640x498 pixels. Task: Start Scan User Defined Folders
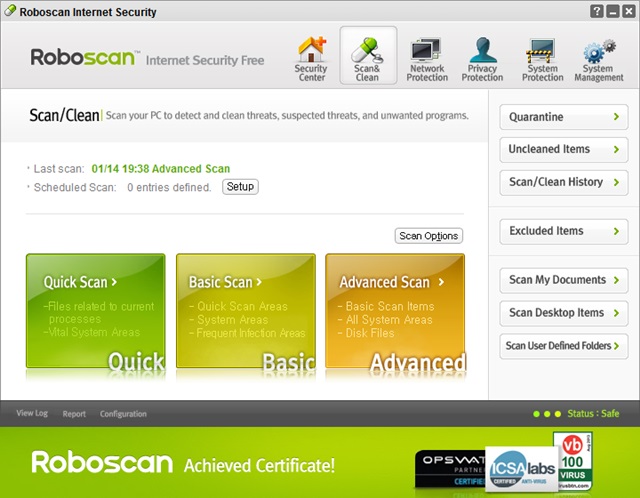[x=564, y=346]
